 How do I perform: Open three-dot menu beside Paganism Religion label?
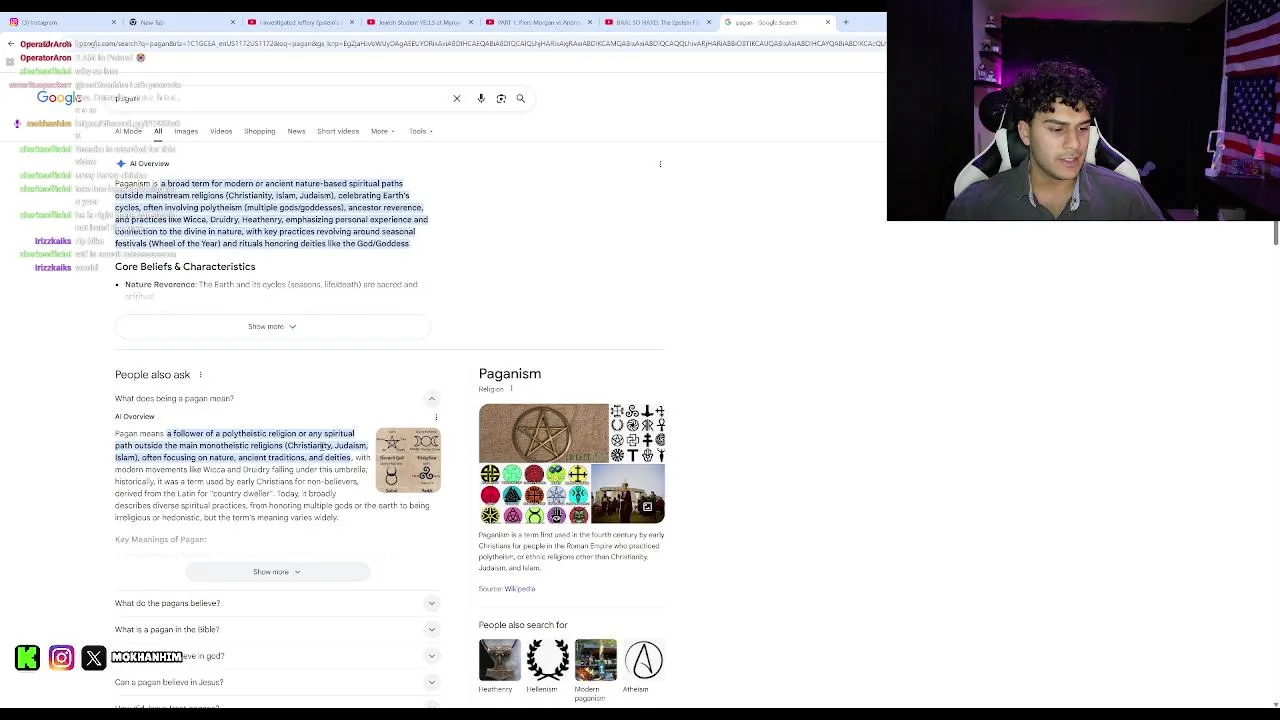pyautogui.click(x=511, y=389)
